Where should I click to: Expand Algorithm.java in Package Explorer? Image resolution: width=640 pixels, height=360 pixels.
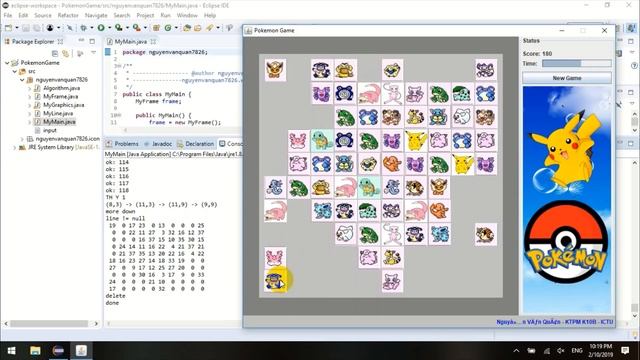click(30, 88)
